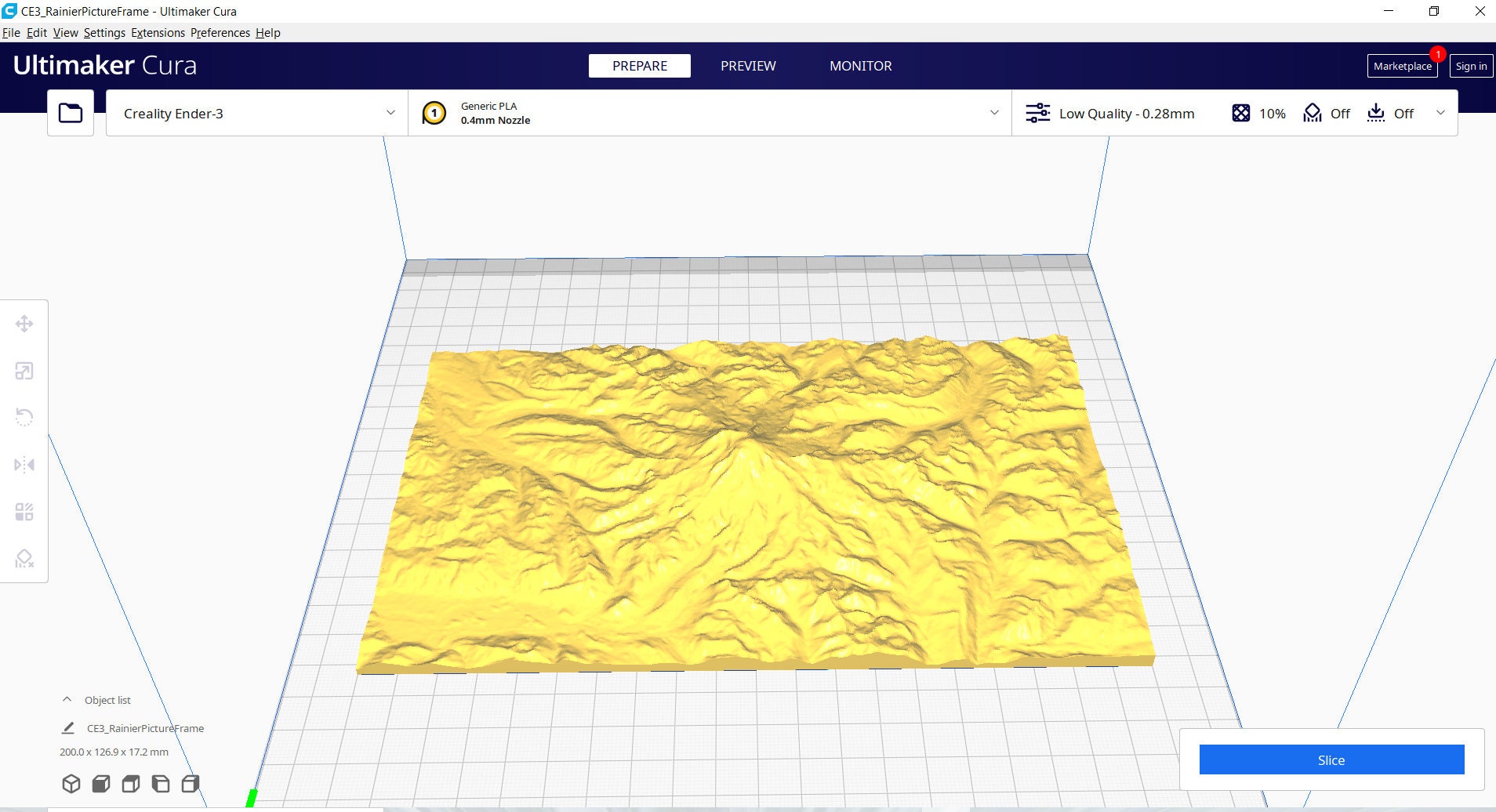The height and width of the screenshot is (812, 1496).
Task: Open the print settings panel chevron
Action: (x=1441, y=113)
